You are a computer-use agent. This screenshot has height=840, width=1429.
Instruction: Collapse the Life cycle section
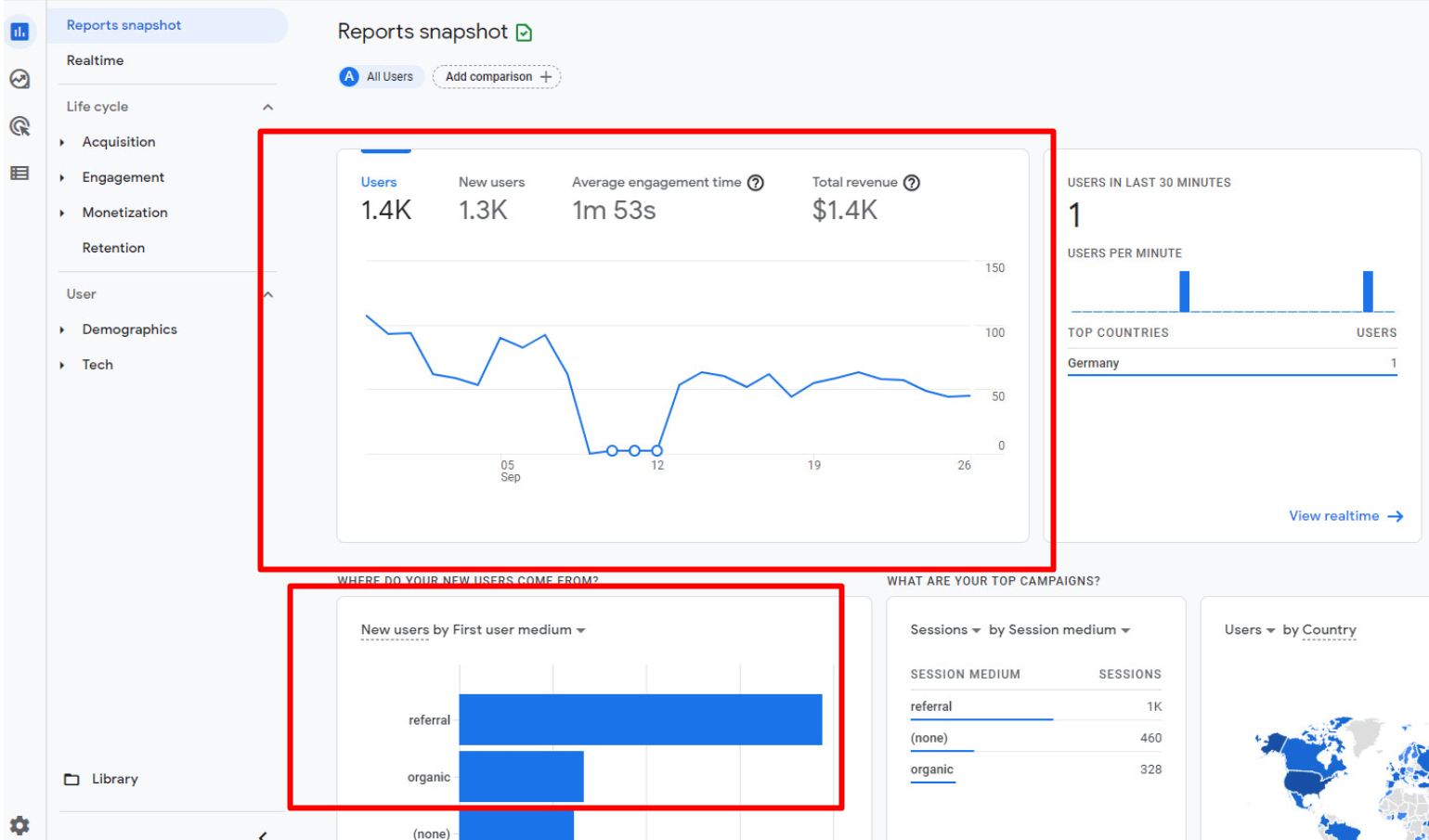[267, 107]
